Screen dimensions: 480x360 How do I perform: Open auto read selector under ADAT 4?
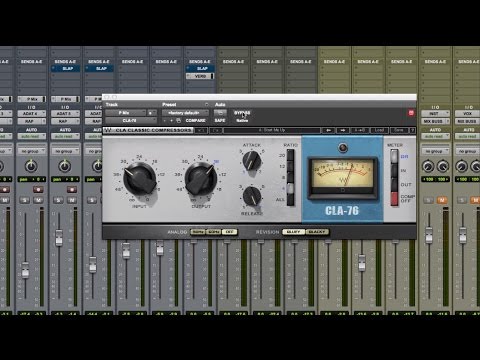[x=32, y=136]
